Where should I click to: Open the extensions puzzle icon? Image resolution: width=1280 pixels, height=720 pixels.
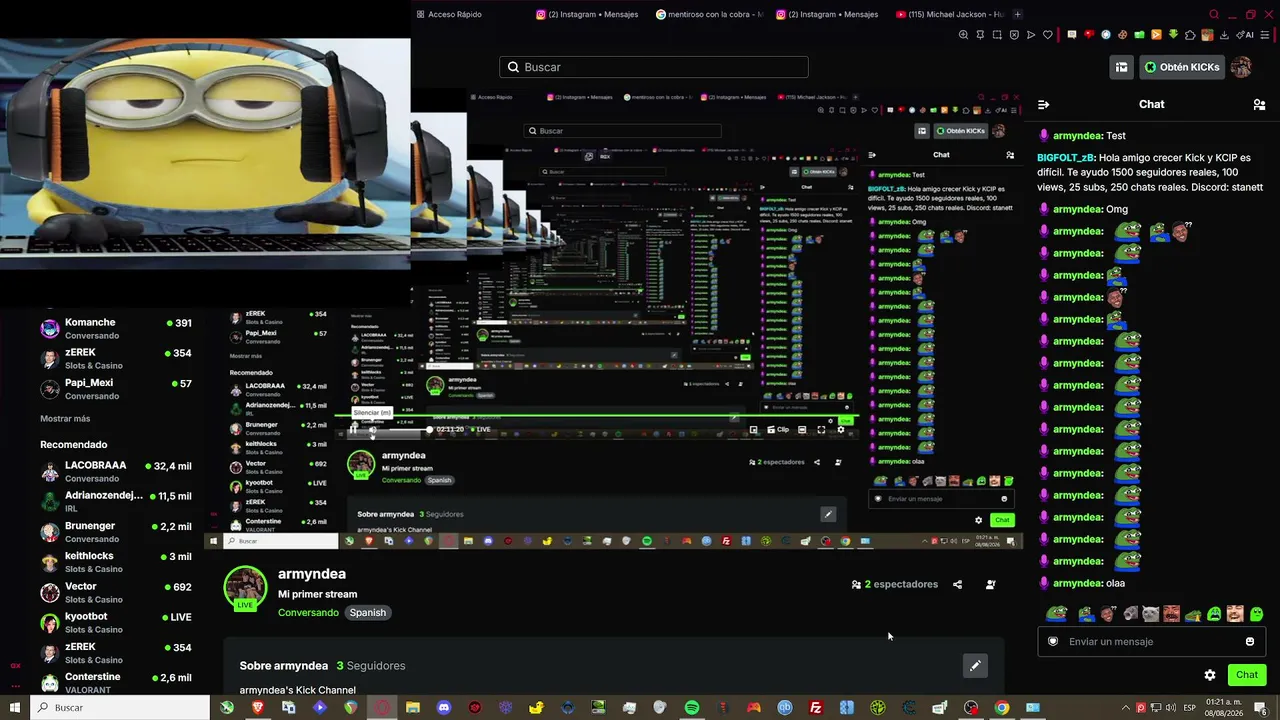pyautogui.click(x=1190, y=35)
